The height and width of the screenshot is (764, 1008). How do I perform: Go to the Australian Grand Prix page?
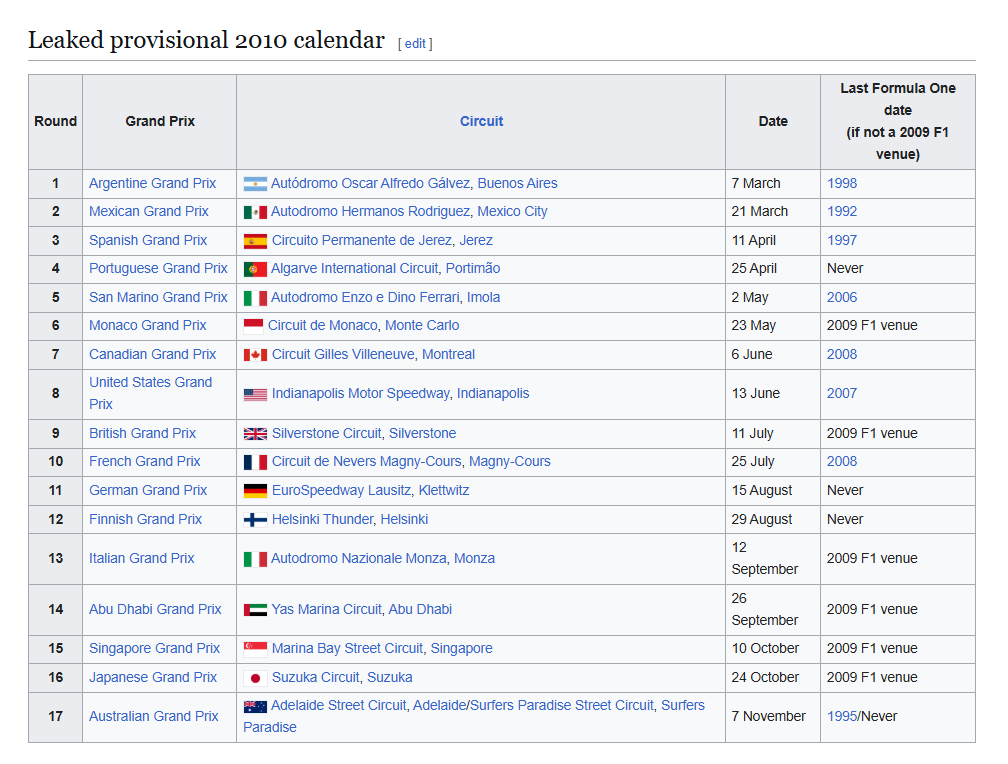click(154, 716)
